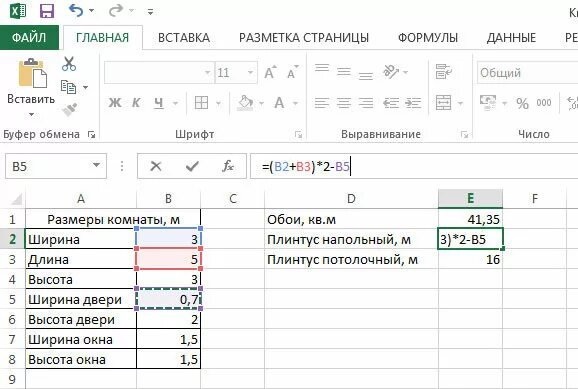Apply Percent style format
Viewport: 578px width, 389px height.
pyautogui.click(x=522, y=103)
